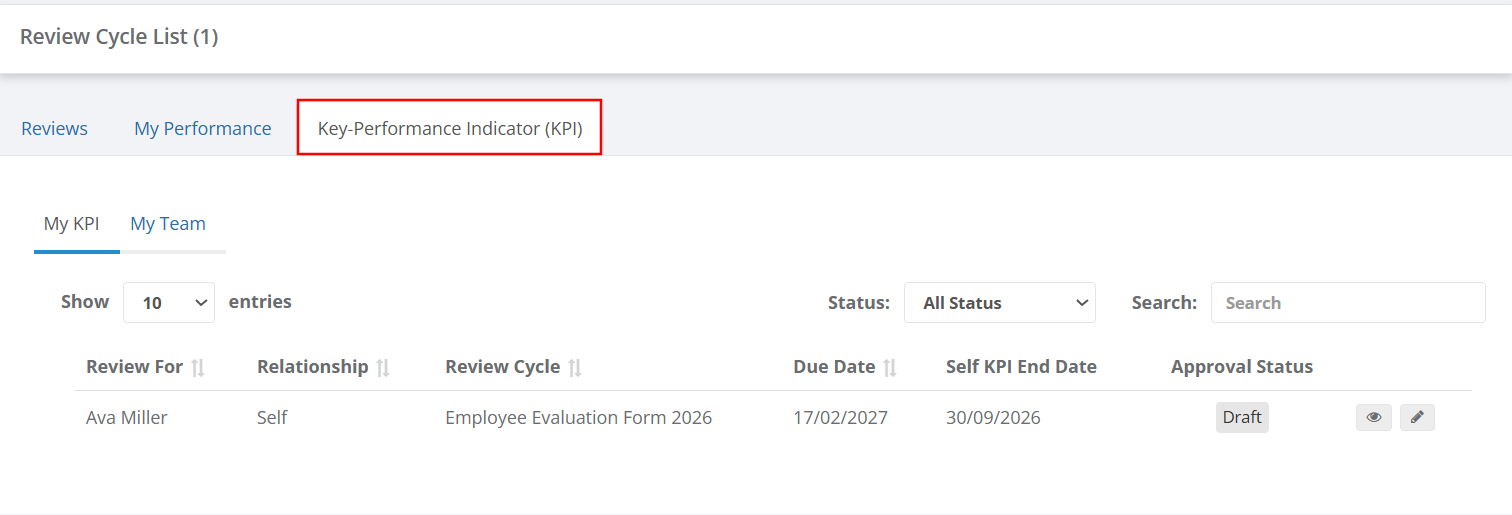Switch to the My Performance tab
This screenshot has height=515, width=1512.
point(203,128)
